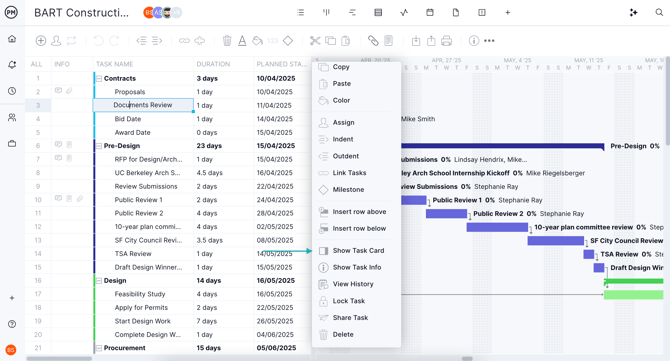Choose Show Task Card menu entry
This screenshot has width=670, height=361.
click(358, 251)
